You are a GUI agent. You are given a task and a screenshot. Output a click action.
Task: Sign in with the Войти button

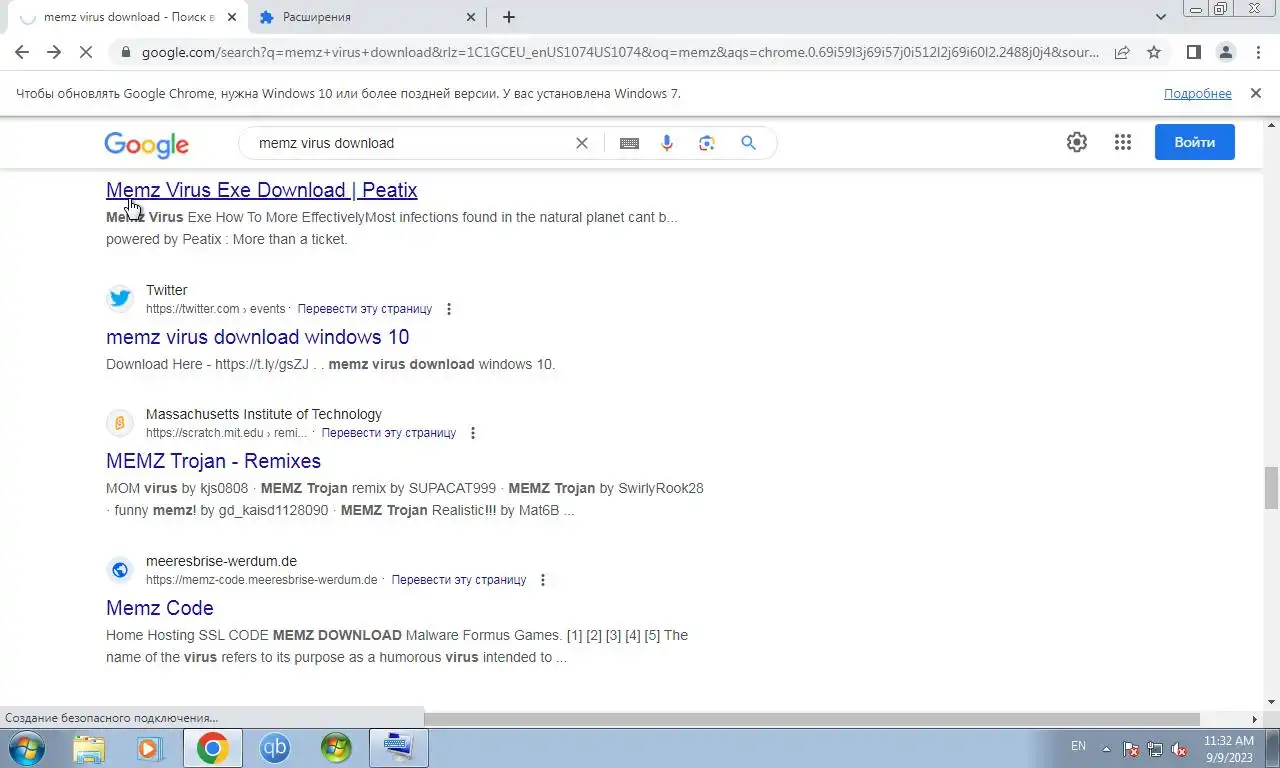(x=1194, y=142)
